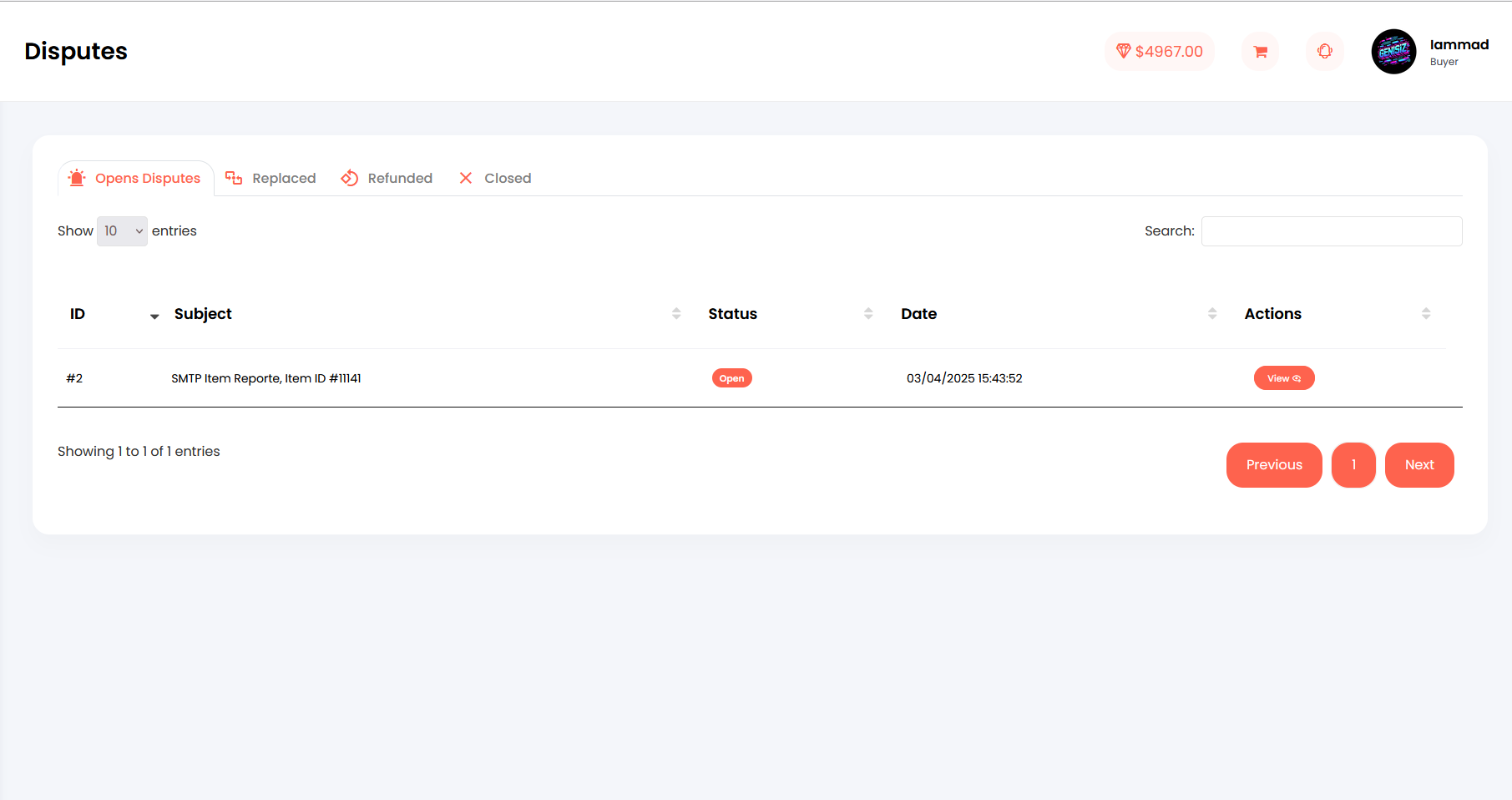Sort by Status column sort icon
The image size is (1512, 800).
(868, 314)
